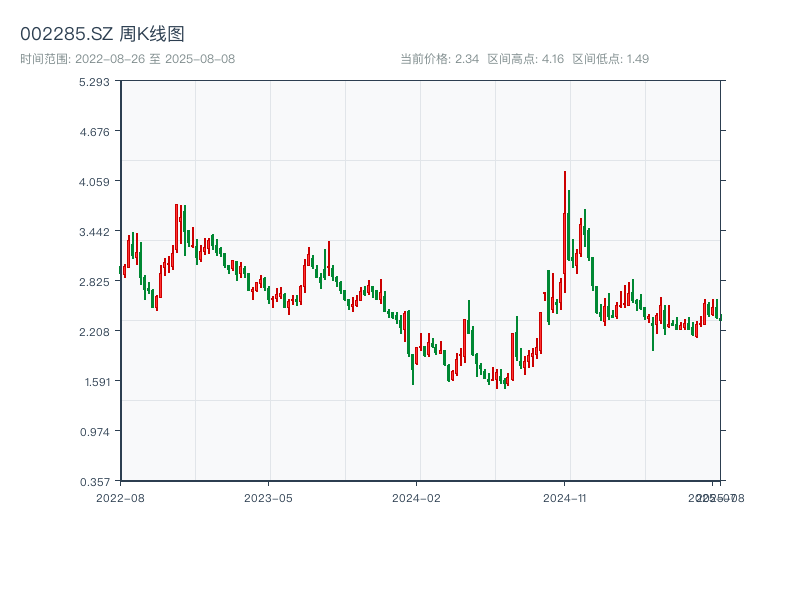Image resolution: width=800 pixels, height=600 pixels.
Task: Select the 2023-05 date on time axis
Action: point(268,497)
